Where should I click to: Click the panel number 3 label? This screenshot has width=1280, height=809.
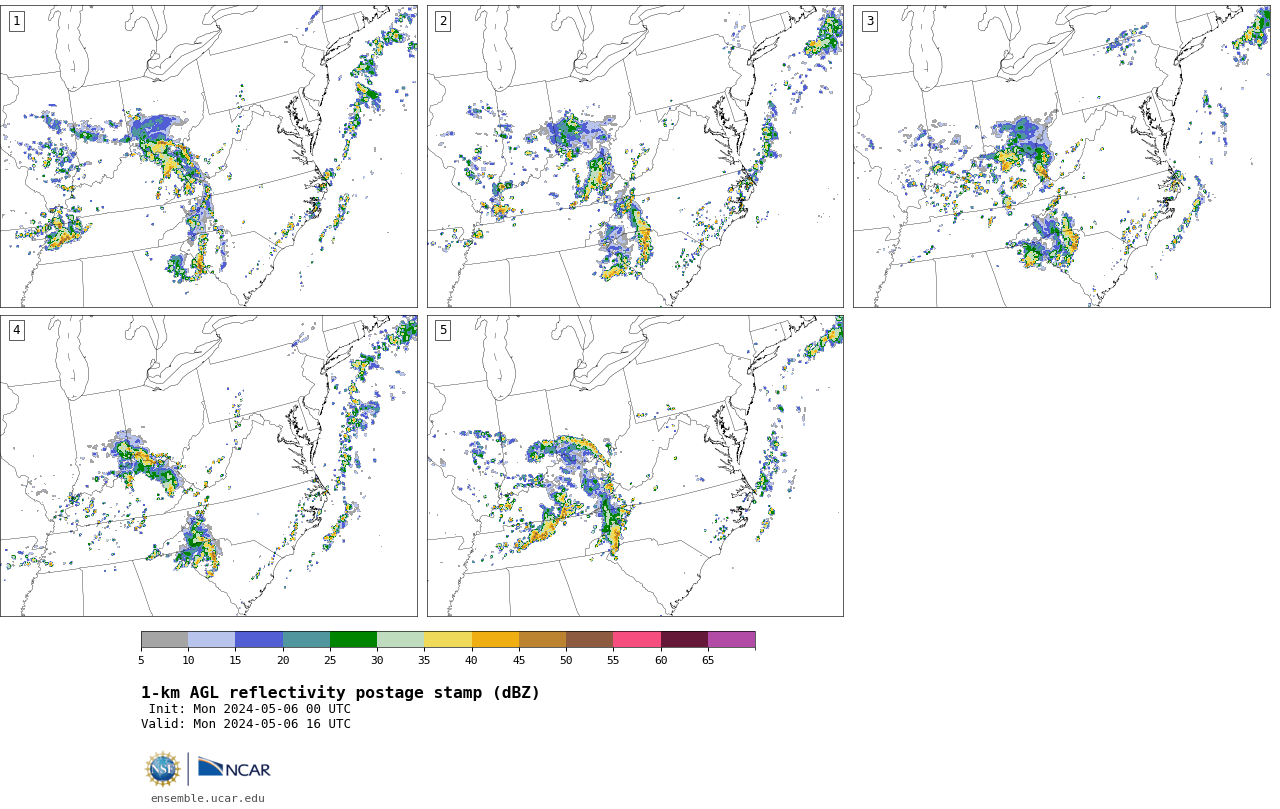pyautogui.click(x=870, y=21)
